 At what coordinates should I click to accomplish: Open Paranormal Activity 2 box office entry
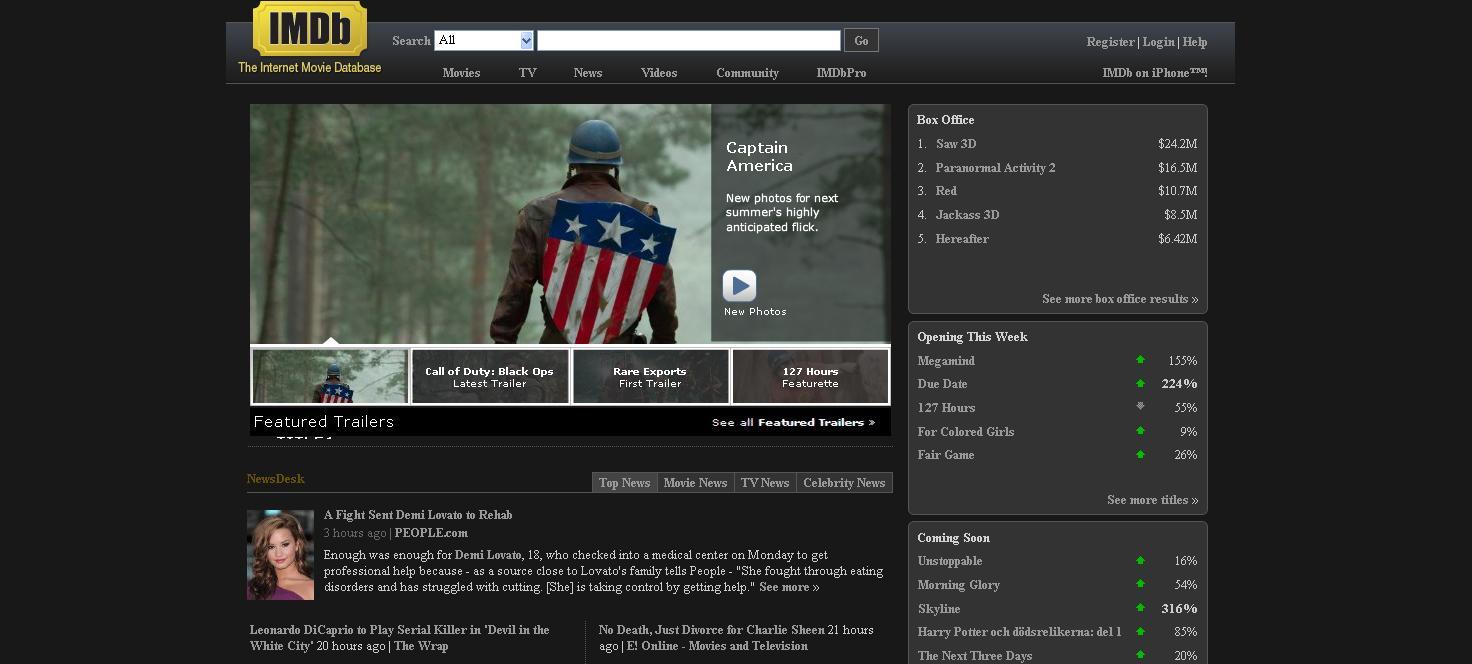995,168
